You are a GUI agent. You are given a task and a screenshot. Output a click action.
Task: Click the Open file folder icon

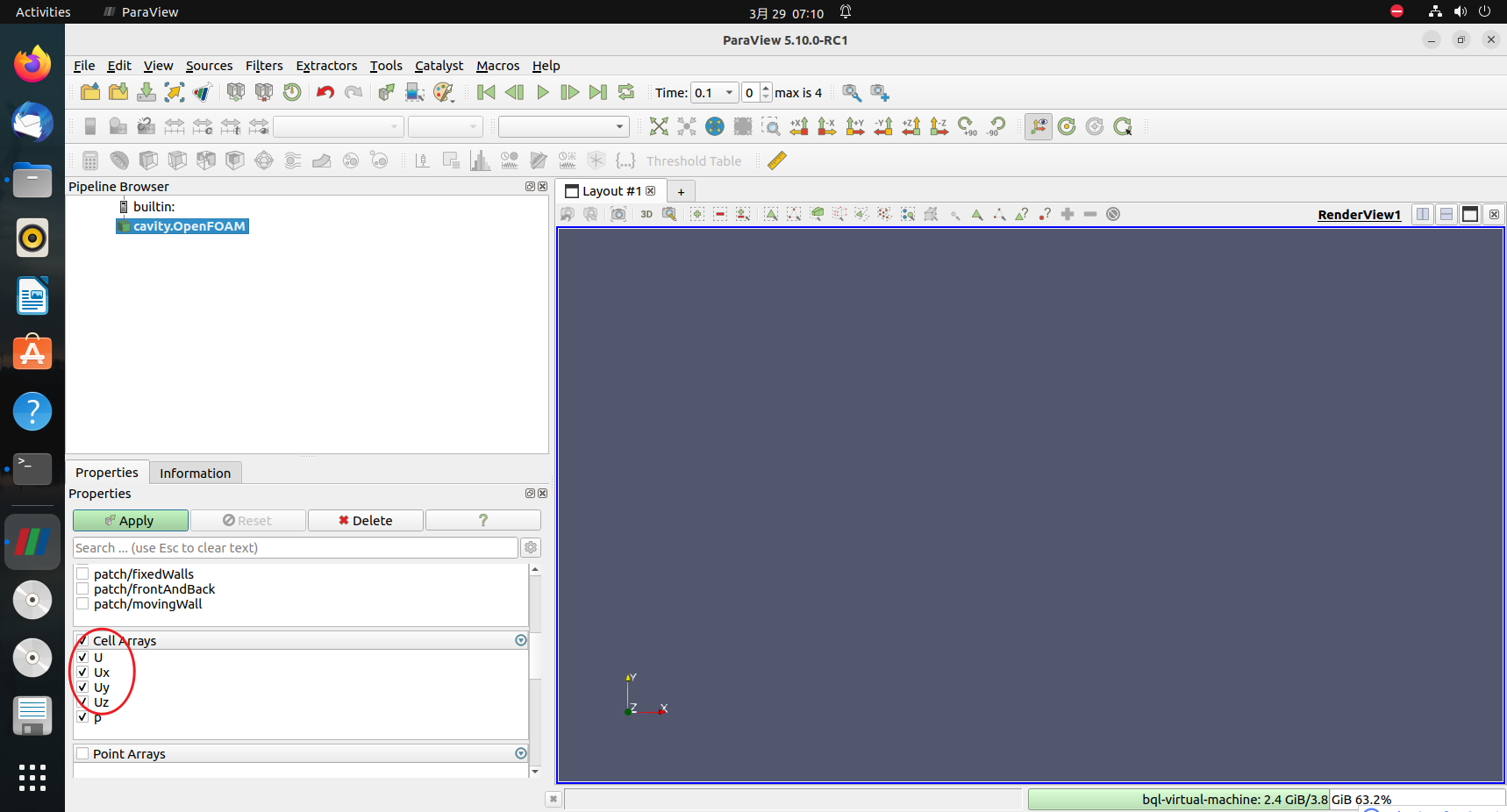pos(90,92)
